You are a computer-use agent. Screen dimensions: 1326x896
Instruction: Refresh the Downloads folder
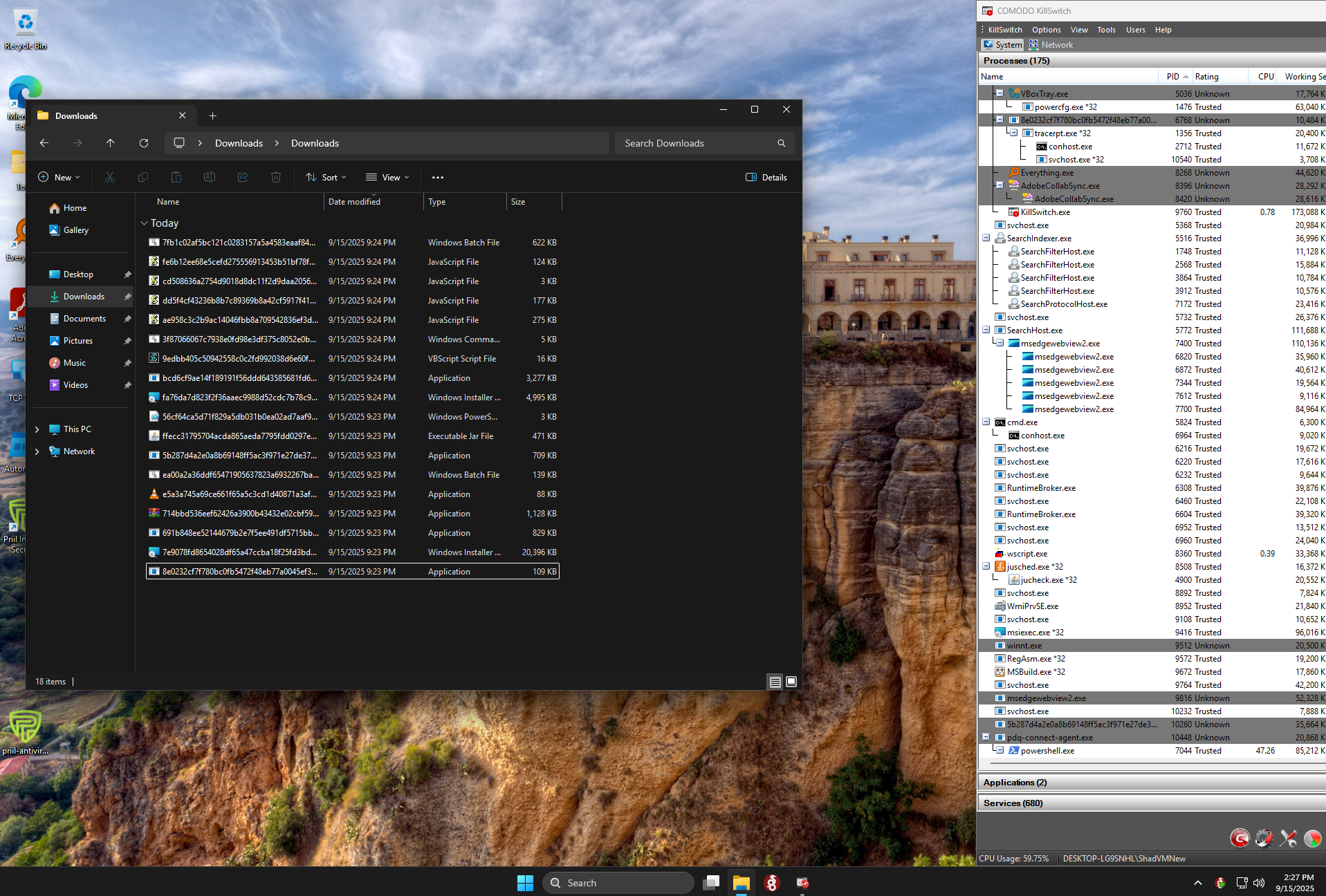(144, 143)
